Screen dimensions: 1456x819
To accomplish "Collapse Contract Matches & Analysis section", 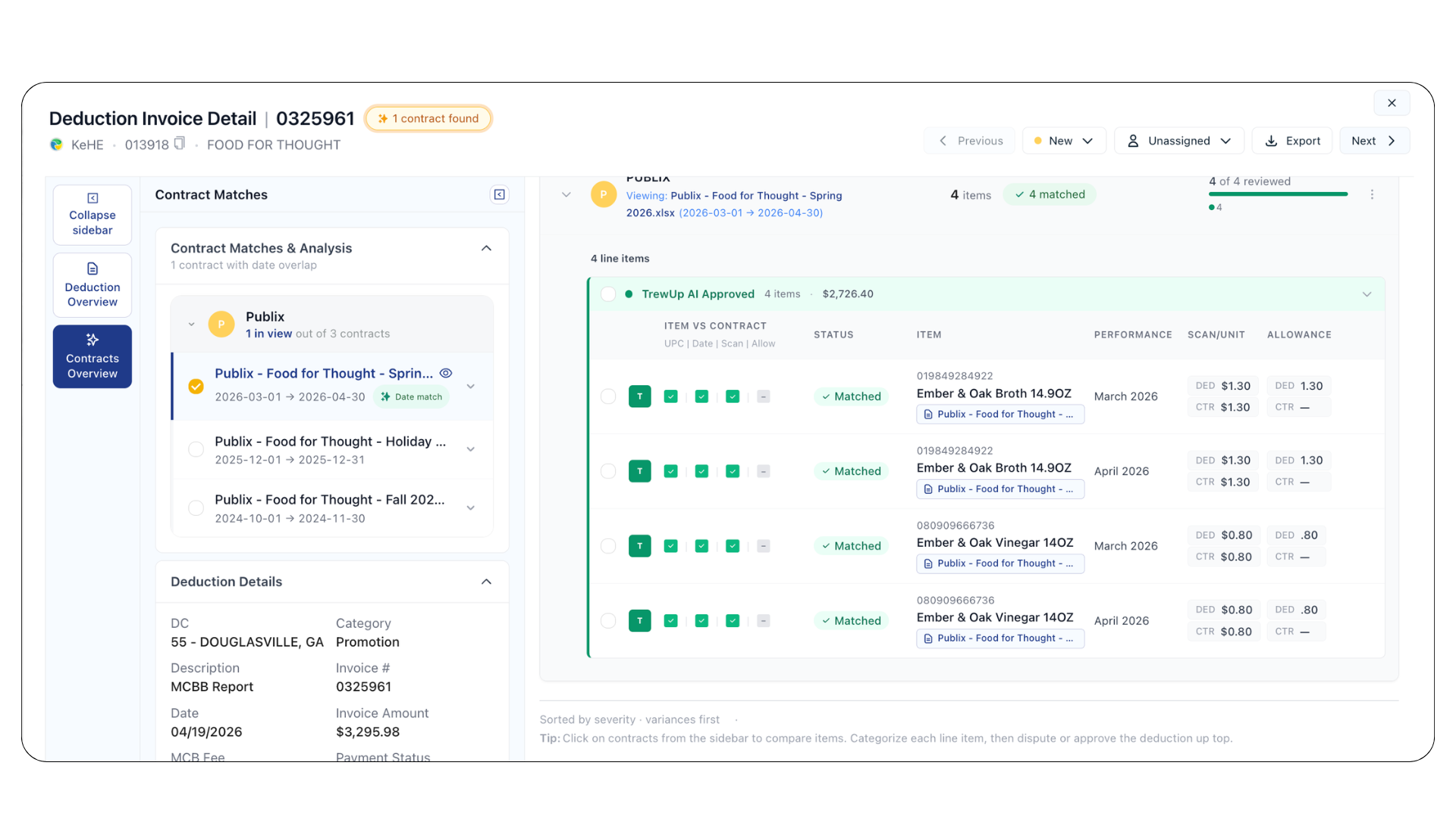I will pos(486,249).
